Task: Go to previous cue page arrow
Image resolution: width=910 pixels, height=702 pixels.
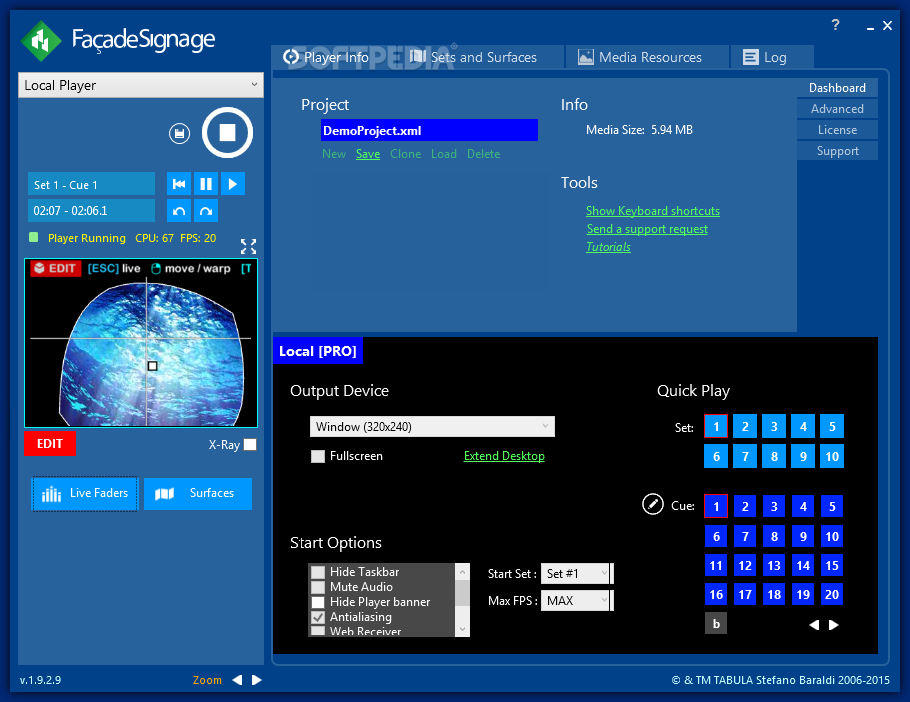Action: coord(814,625)
